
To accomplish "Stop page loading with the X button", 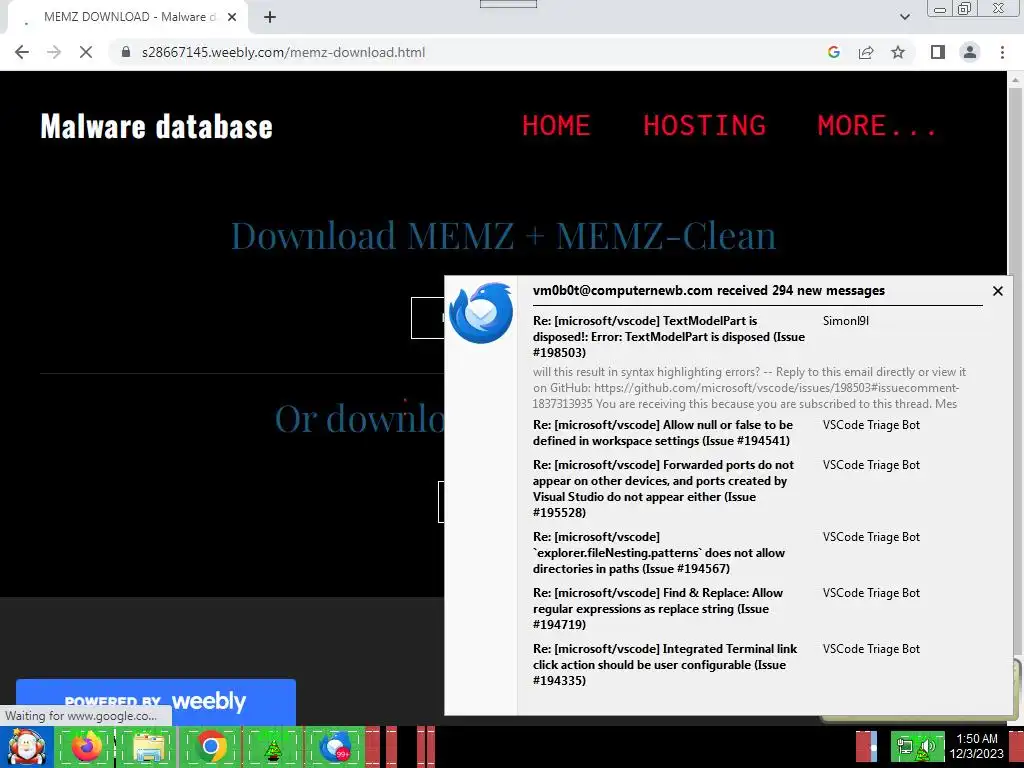I will pos(86,52).
